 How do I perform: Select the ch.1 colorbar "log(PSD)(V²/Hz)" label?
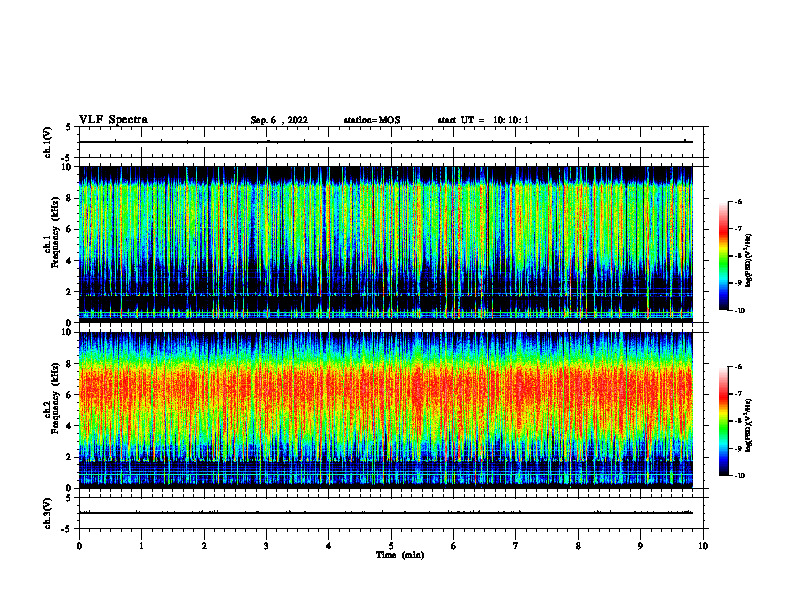click(x=748, y=261)
